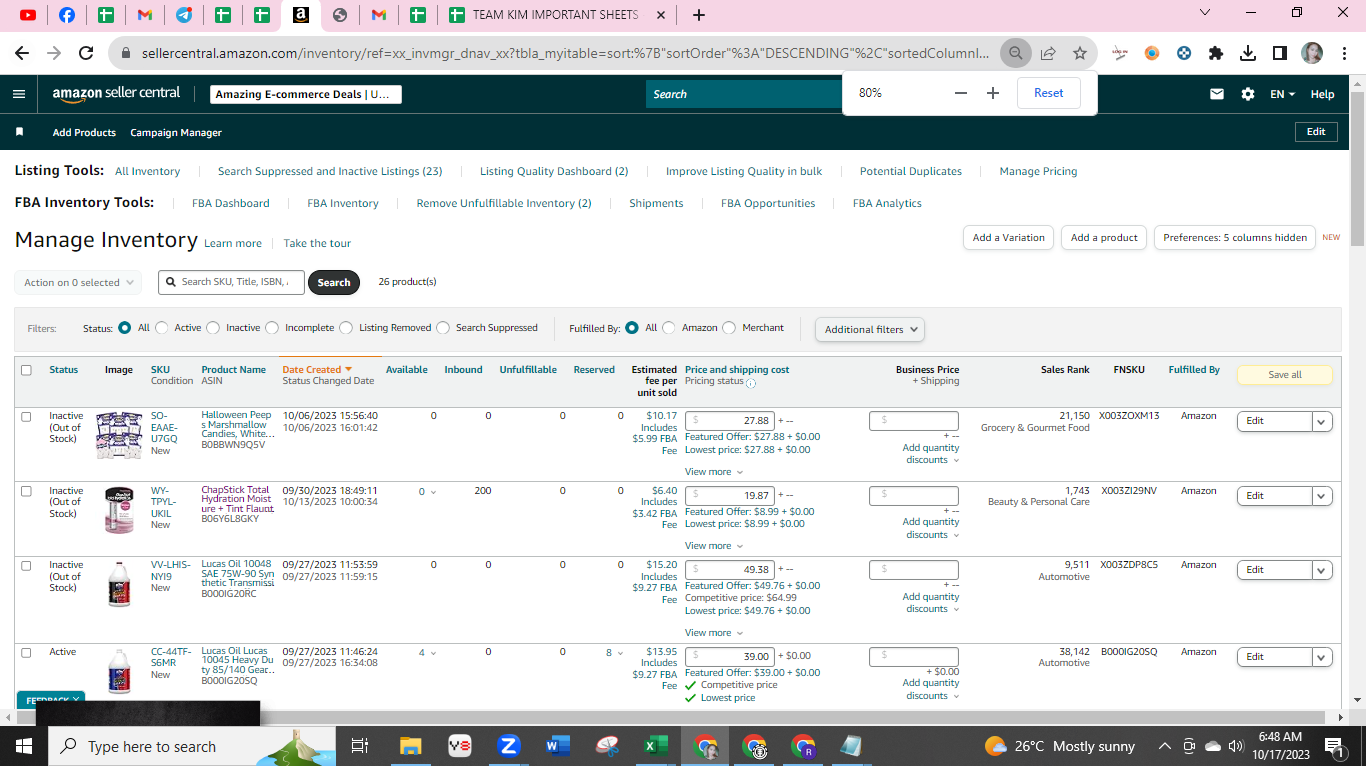Image resolution: width=1366 pixels, height=766 pixels.
Task: Expand View more for the Lucas Oil 10048 row
Action: [x=714, y=632]
